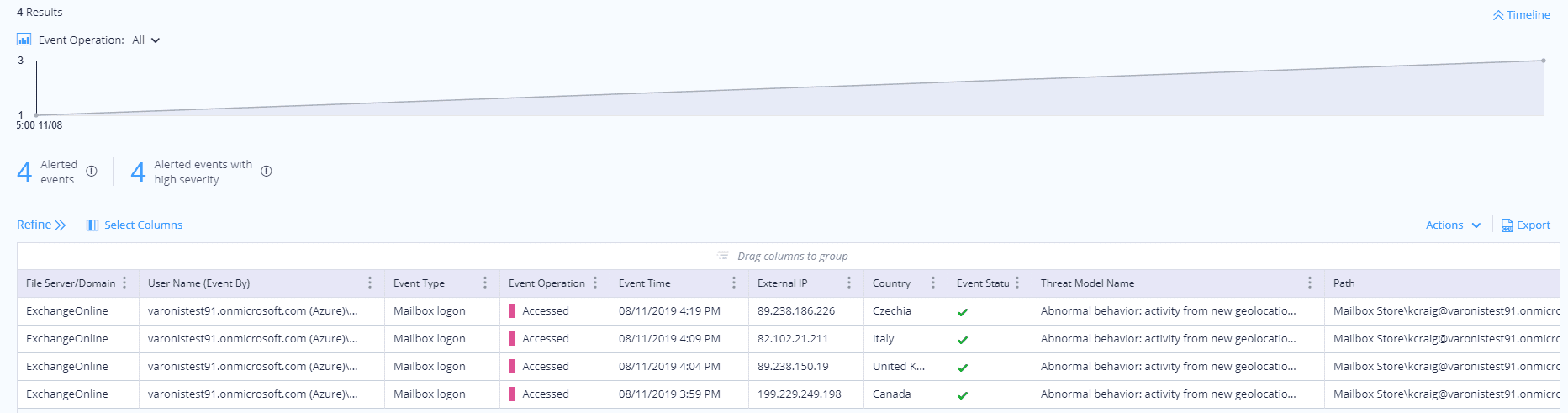Click pink Accessed marker in Czechia row
Image resolution: width=1568 pixels, height=413 pixels.
tap(512, 311)
